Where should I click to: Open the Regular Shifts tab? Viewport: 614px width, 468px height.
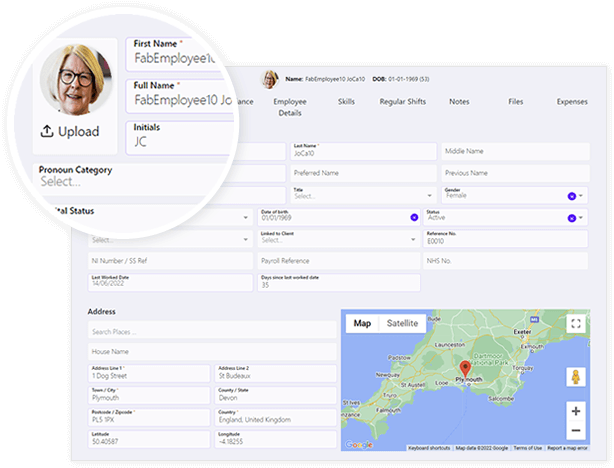click(403, 101)
